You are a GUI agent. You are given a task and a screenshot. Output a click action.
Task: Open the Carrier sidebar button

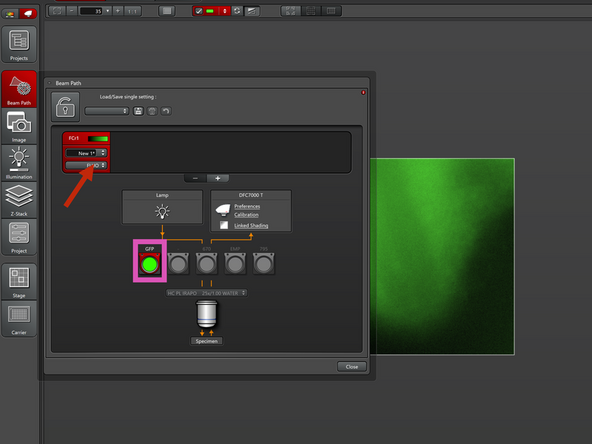(x=19, y=319)
